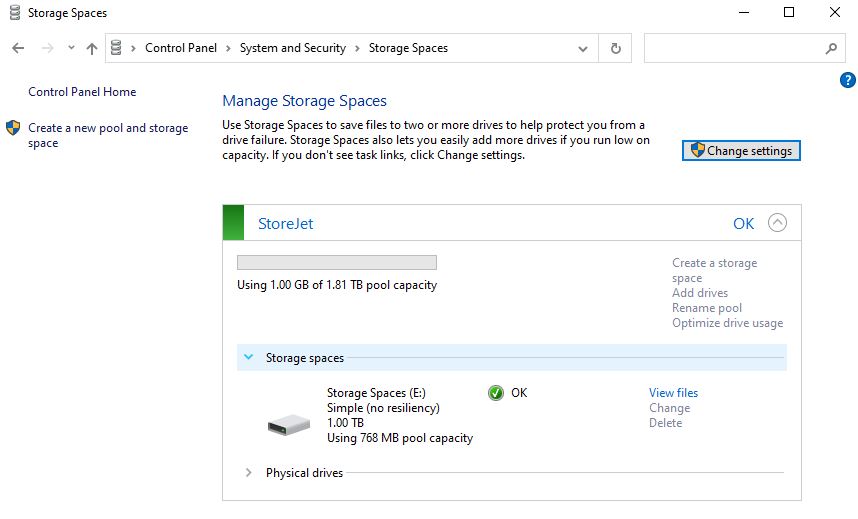Expand the Physical drives section
The image size is (858, 519).
pos(248,472)
